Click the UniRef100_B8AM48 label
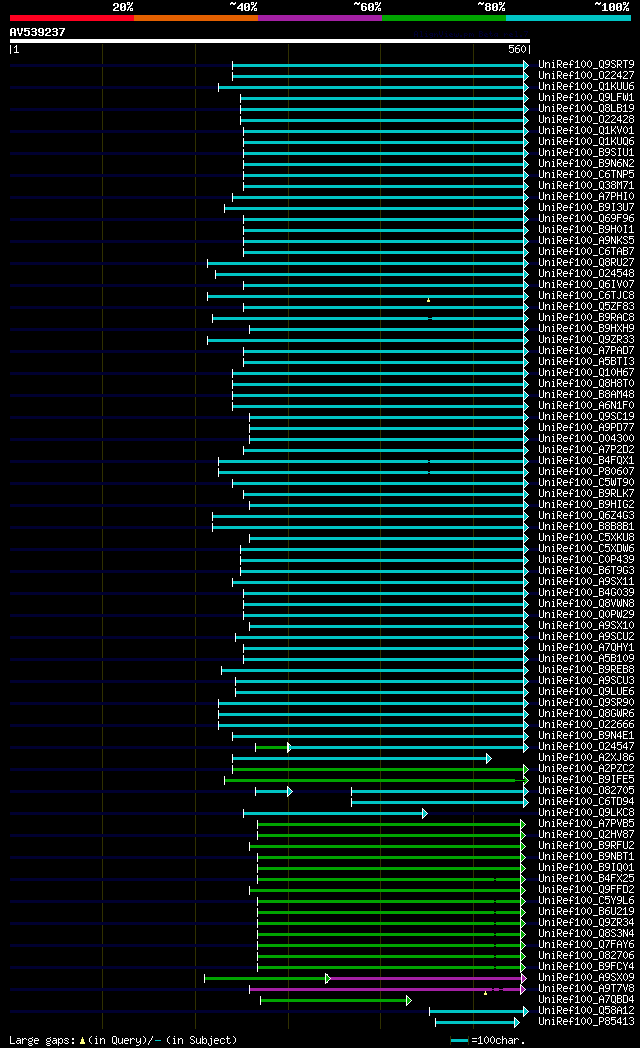Screen dimensions: 640x1048 [586, 395]
